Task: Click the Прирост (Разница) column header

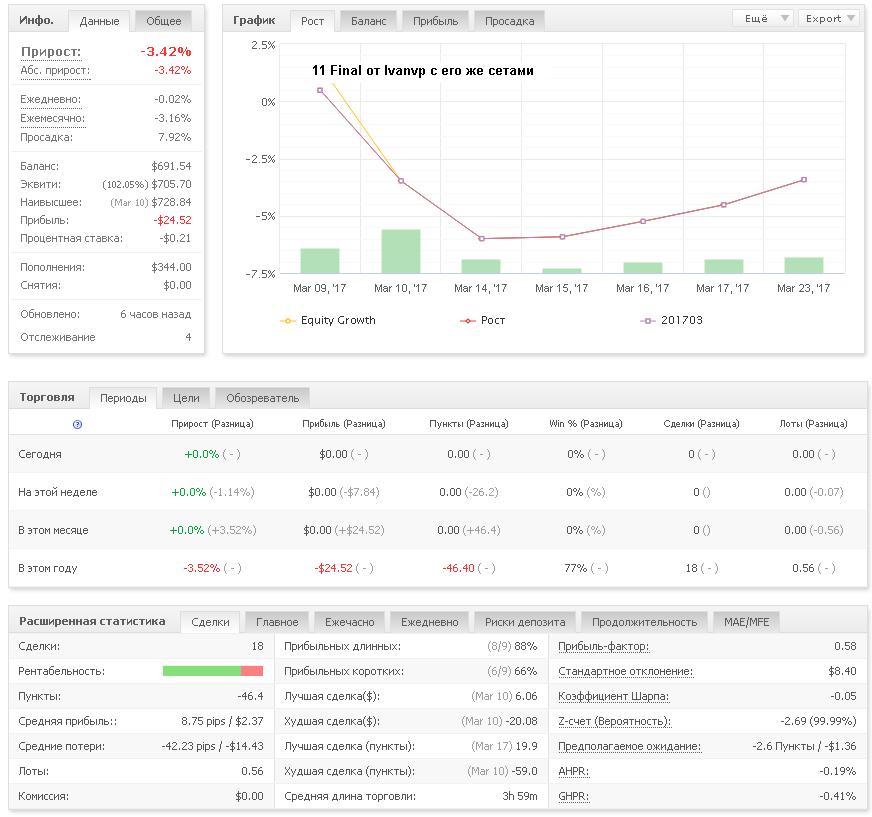Action: pos(212,424)
